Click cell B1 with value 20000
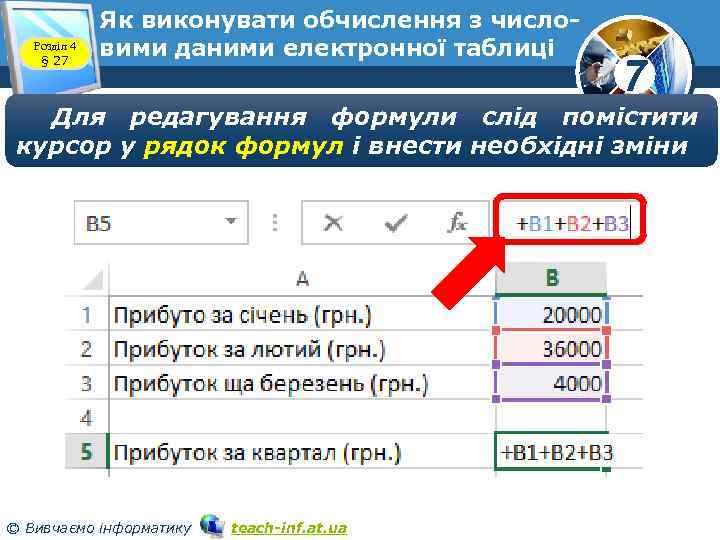 (x=551, y=315)
